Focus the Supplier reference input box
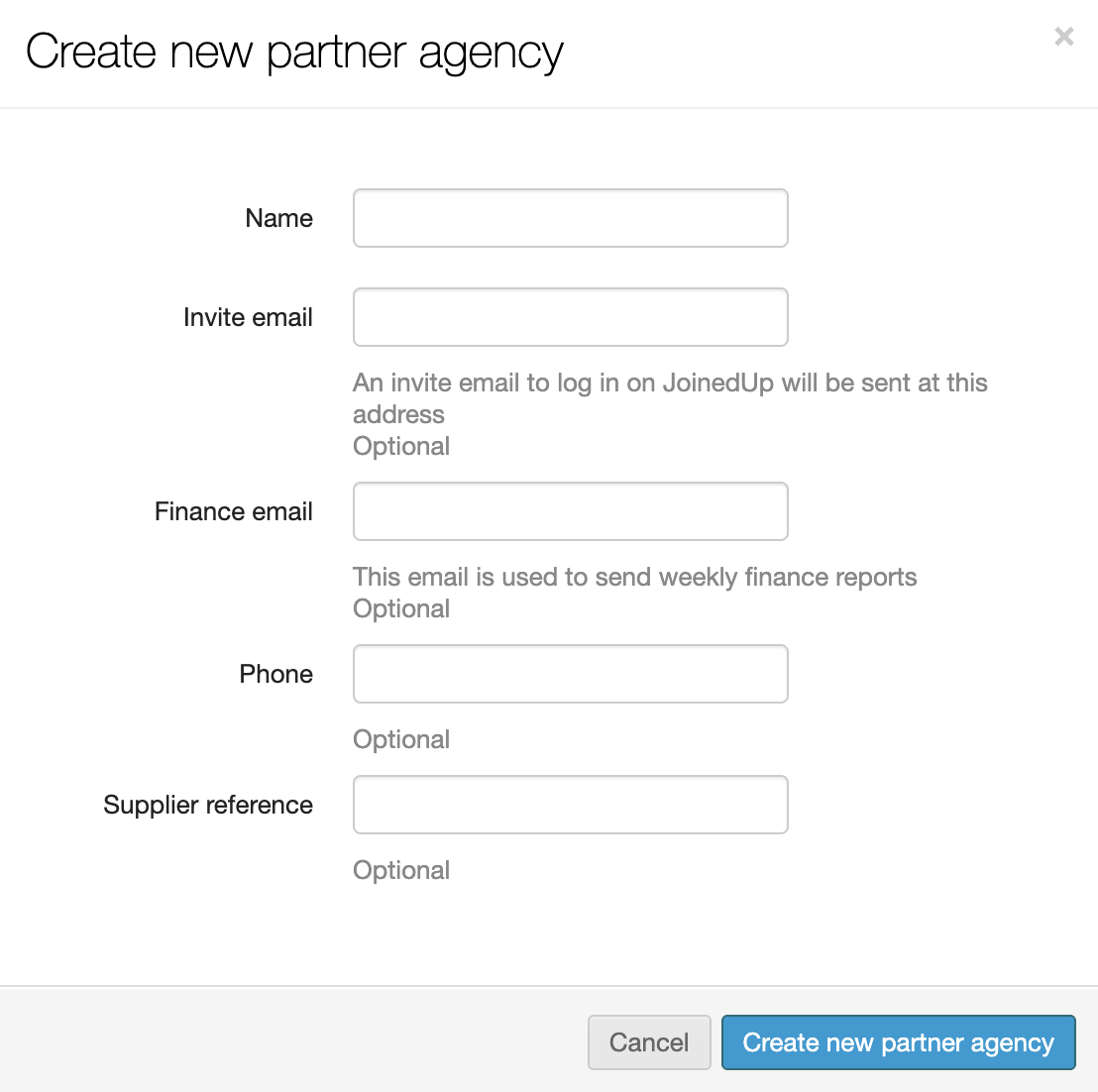This screenshot has height=1092, width=1098. [570, 805]
